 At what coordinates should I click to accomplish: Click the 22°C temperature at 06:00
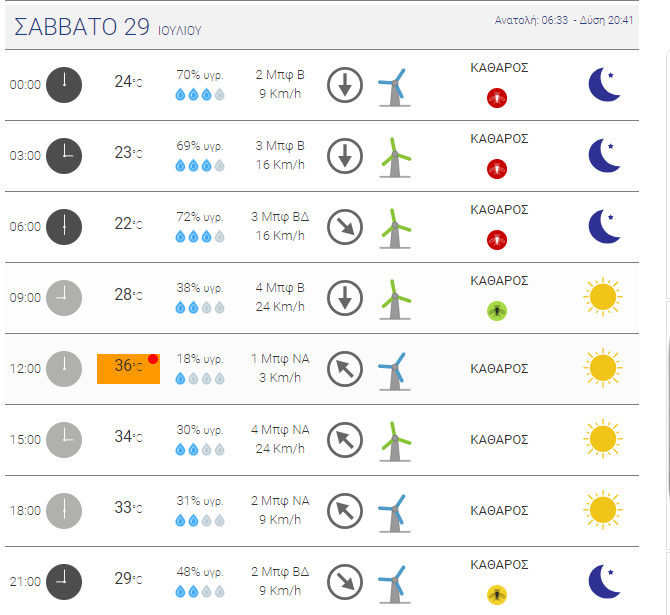pyautogui.click(x=128, y=224)
